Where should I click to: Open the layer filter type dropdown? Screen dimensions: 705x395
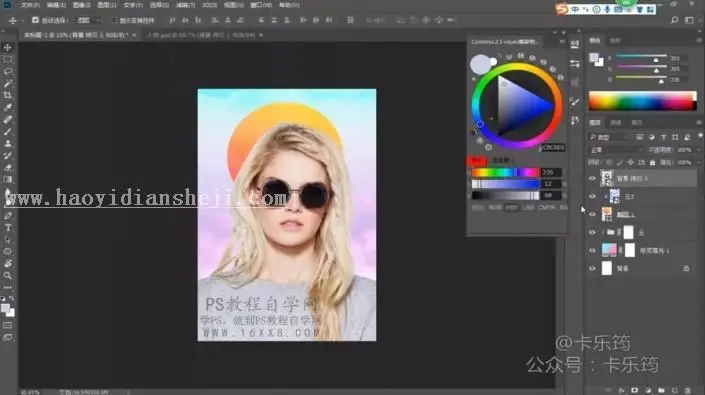[608, 137]
